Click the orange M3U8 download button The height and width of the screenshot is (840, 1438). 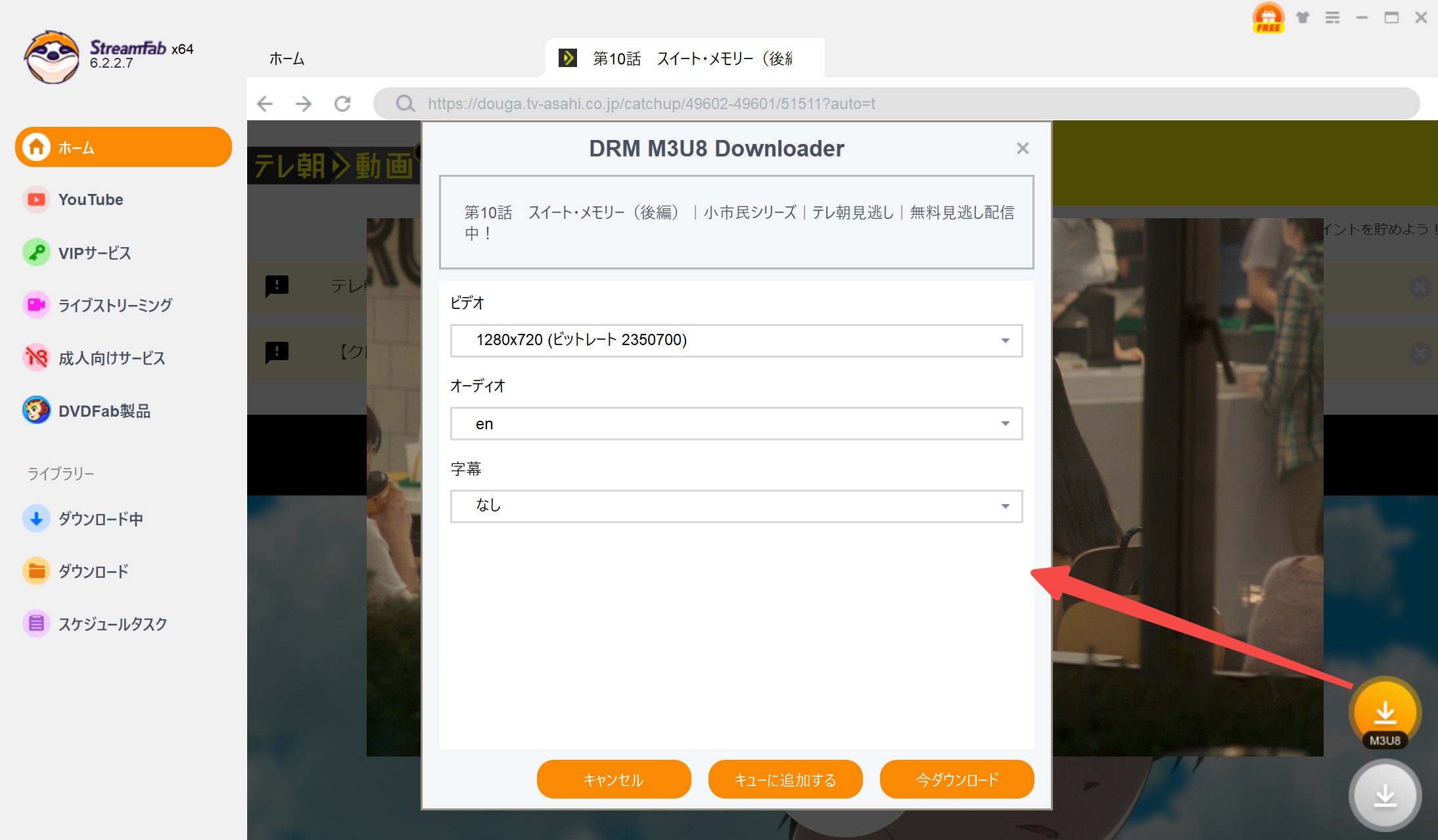pyautogui.click(x=1385, y=713)
